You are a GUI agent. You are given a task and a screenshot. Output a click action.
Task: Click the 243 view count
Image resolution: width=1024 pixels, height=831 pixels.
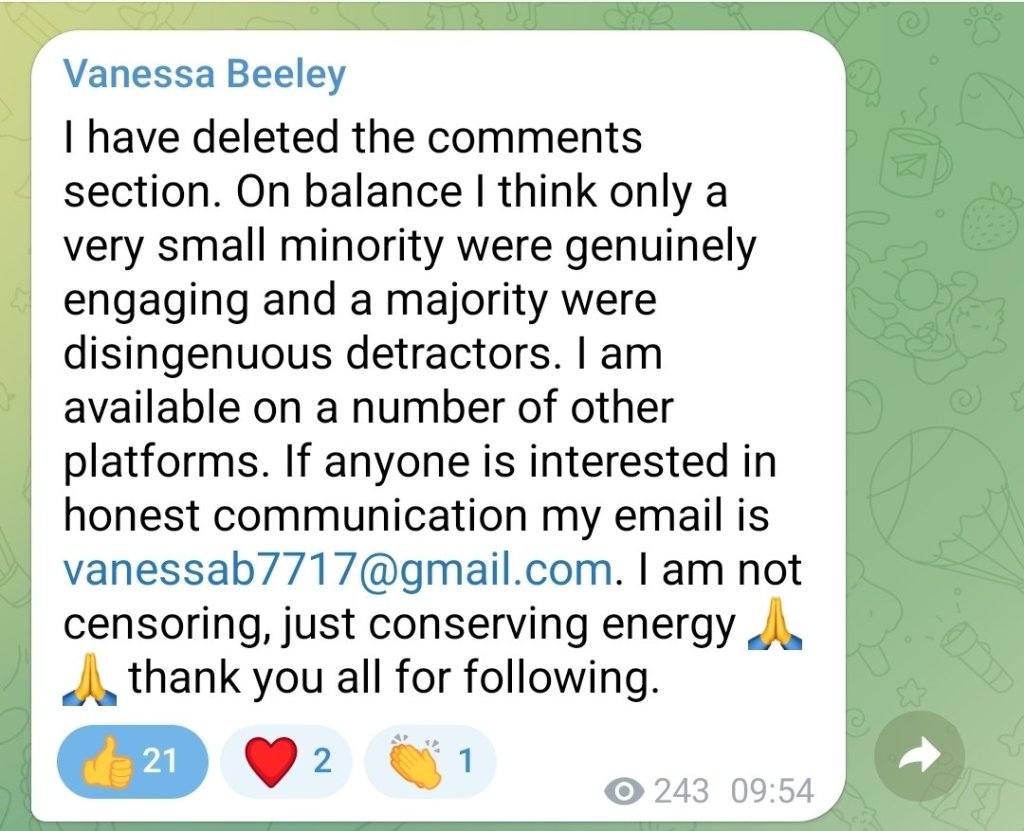(x=681, y=793)
